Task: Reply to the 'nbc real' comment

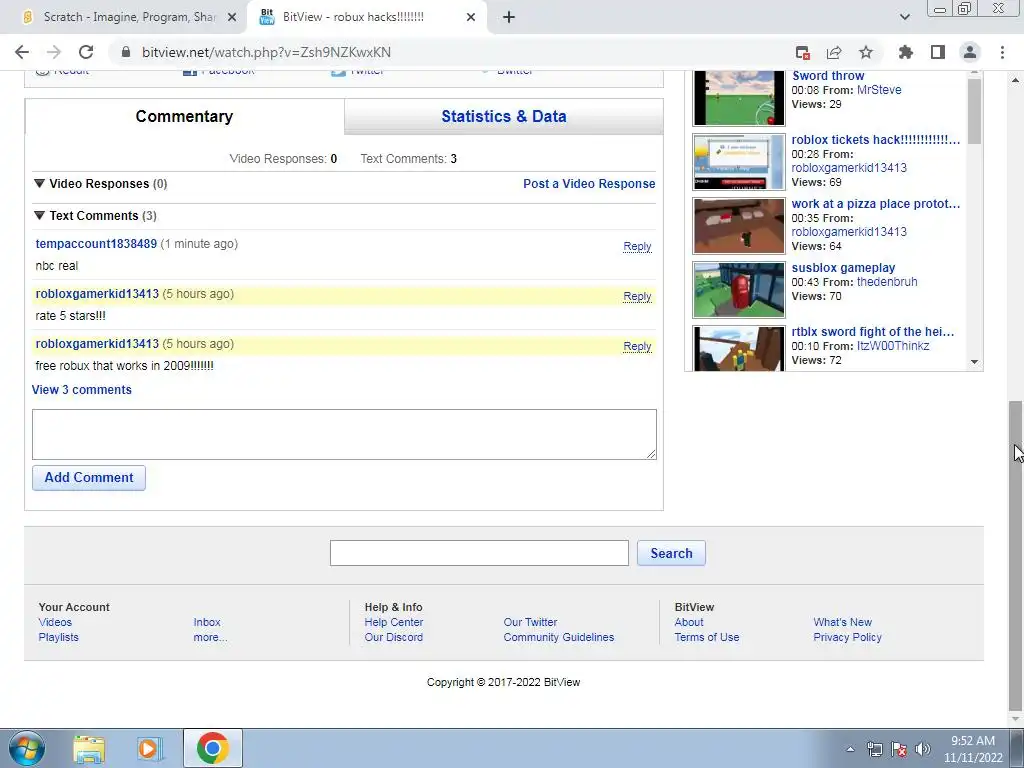Action: (x=637, y=246)
